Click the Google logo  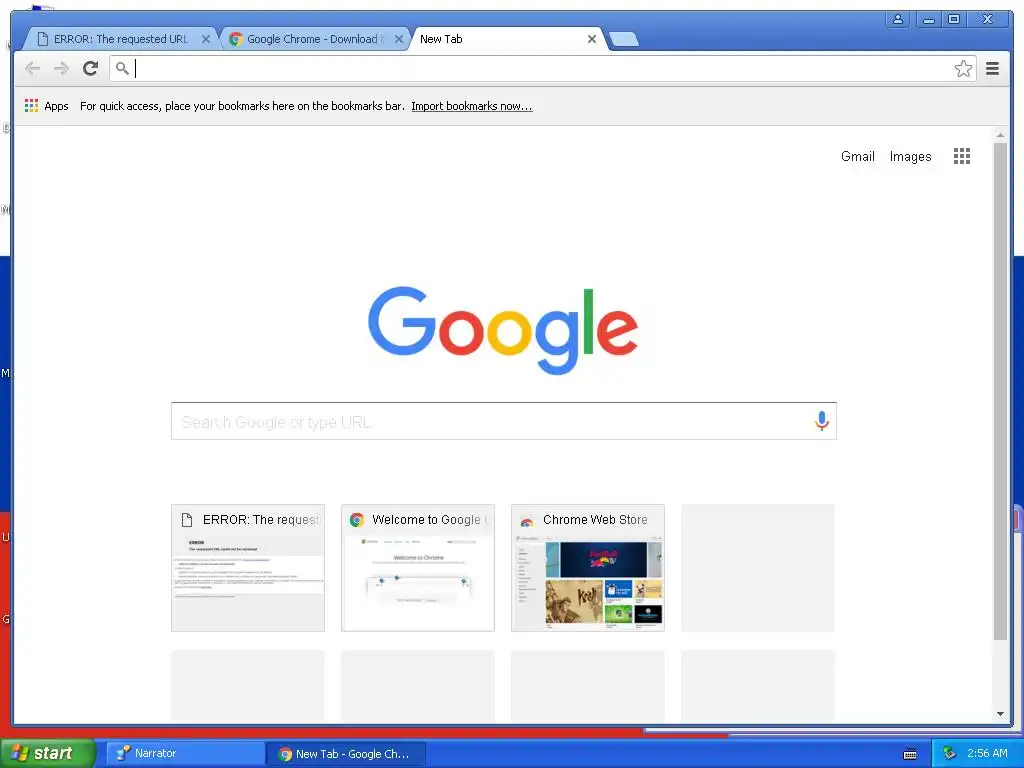coord(503,330)
